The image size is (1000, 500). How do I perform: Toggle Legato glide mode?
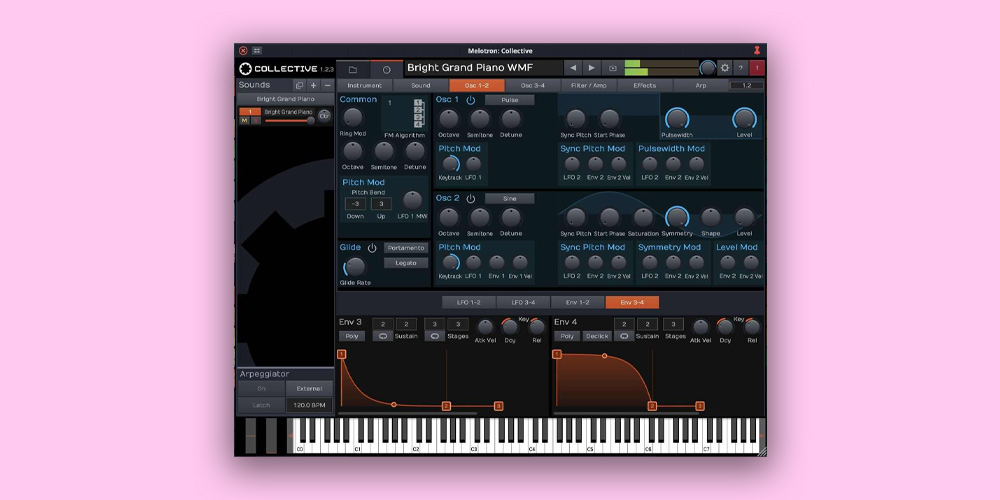(x=406, y=263)
